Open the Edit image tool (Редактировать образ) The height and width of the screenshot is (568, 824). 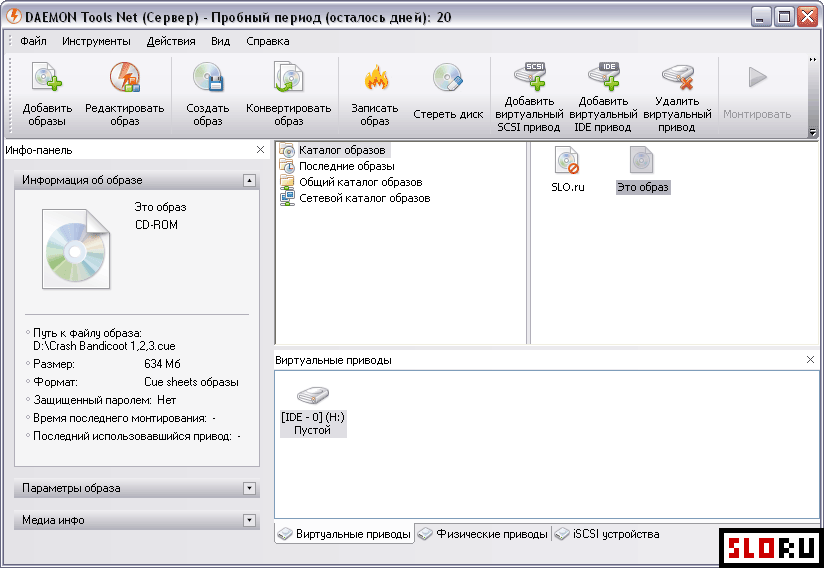tap(125, 77)
